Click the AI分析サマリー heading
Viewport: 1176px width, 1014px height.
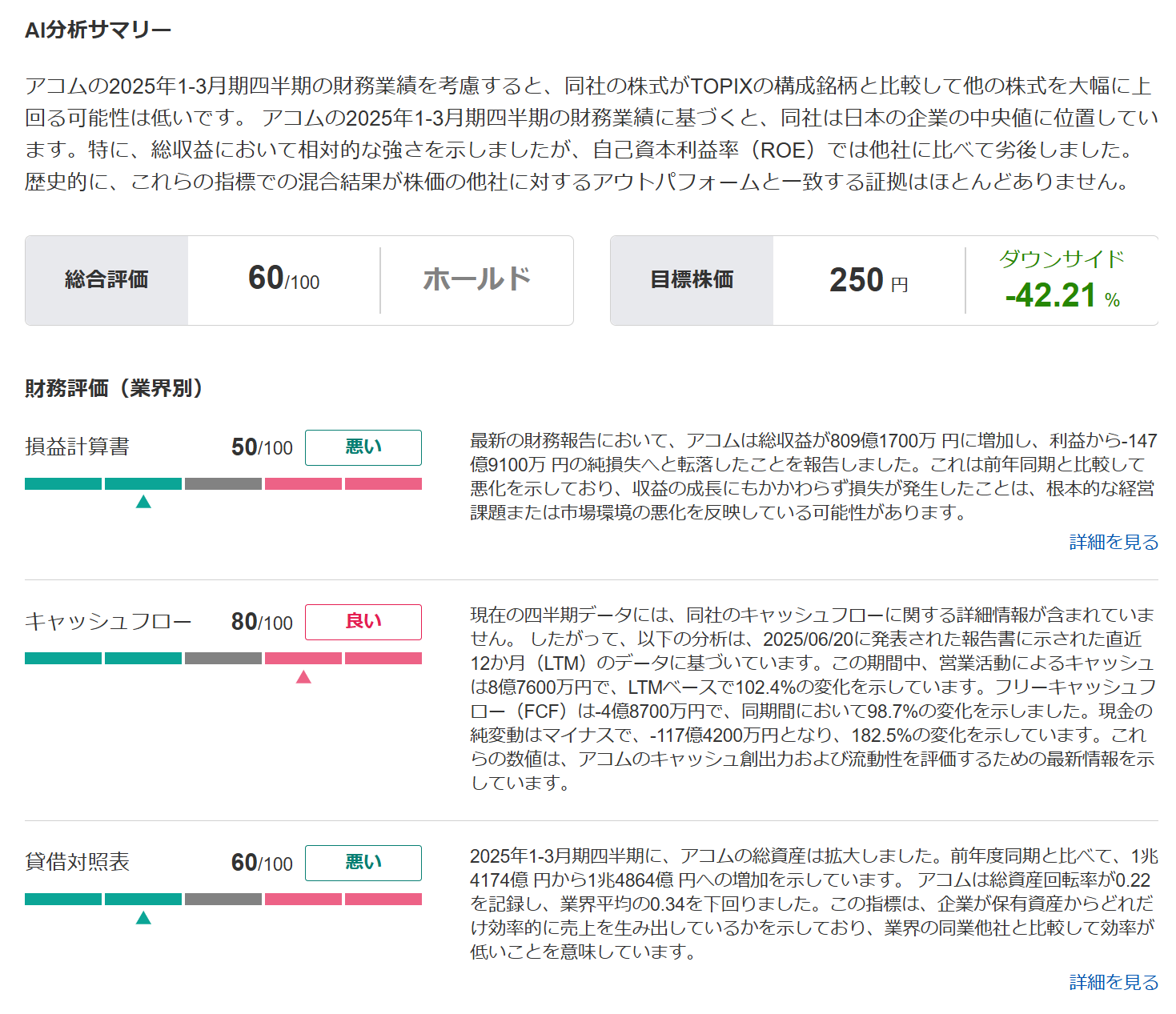98,30
